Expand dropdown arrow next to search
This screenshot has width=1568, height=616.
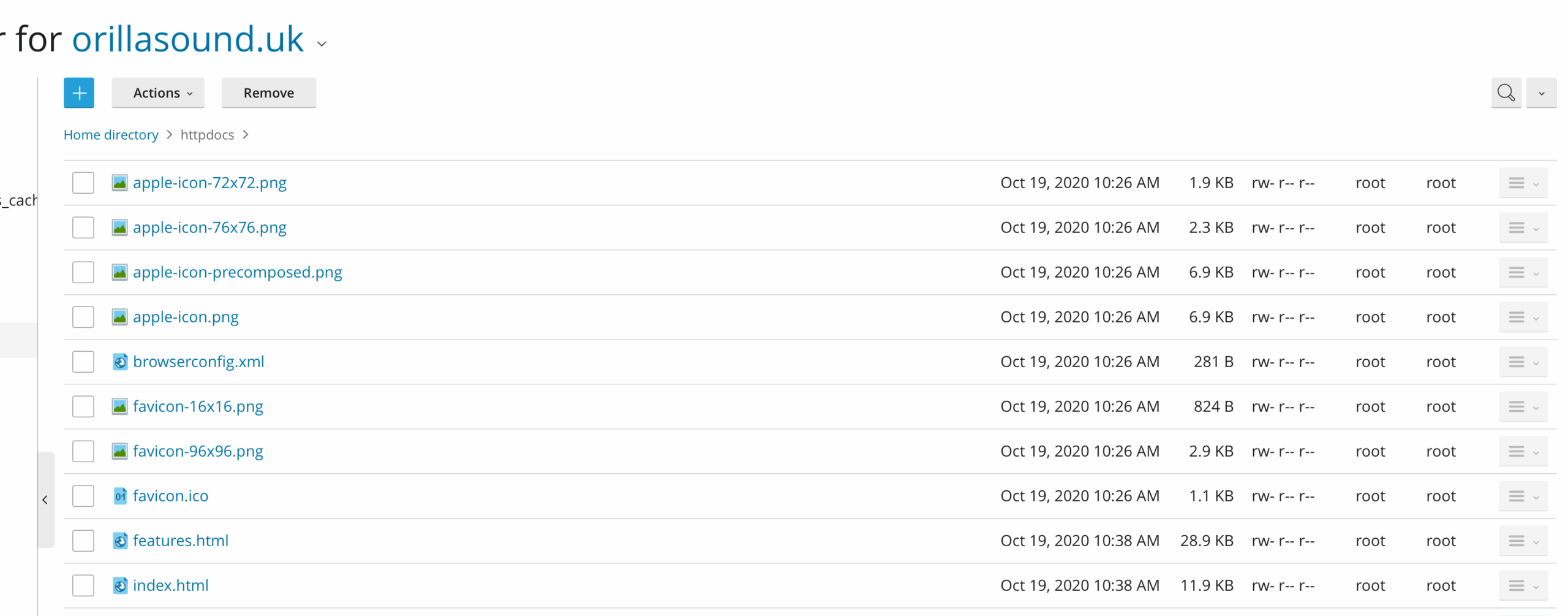click(x=1542, y=93)
